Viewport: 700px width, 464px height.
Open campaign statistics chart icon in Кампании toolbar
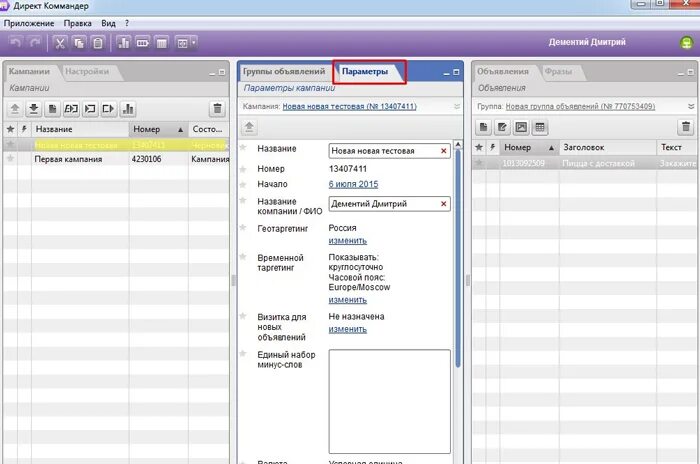(128, 109)
